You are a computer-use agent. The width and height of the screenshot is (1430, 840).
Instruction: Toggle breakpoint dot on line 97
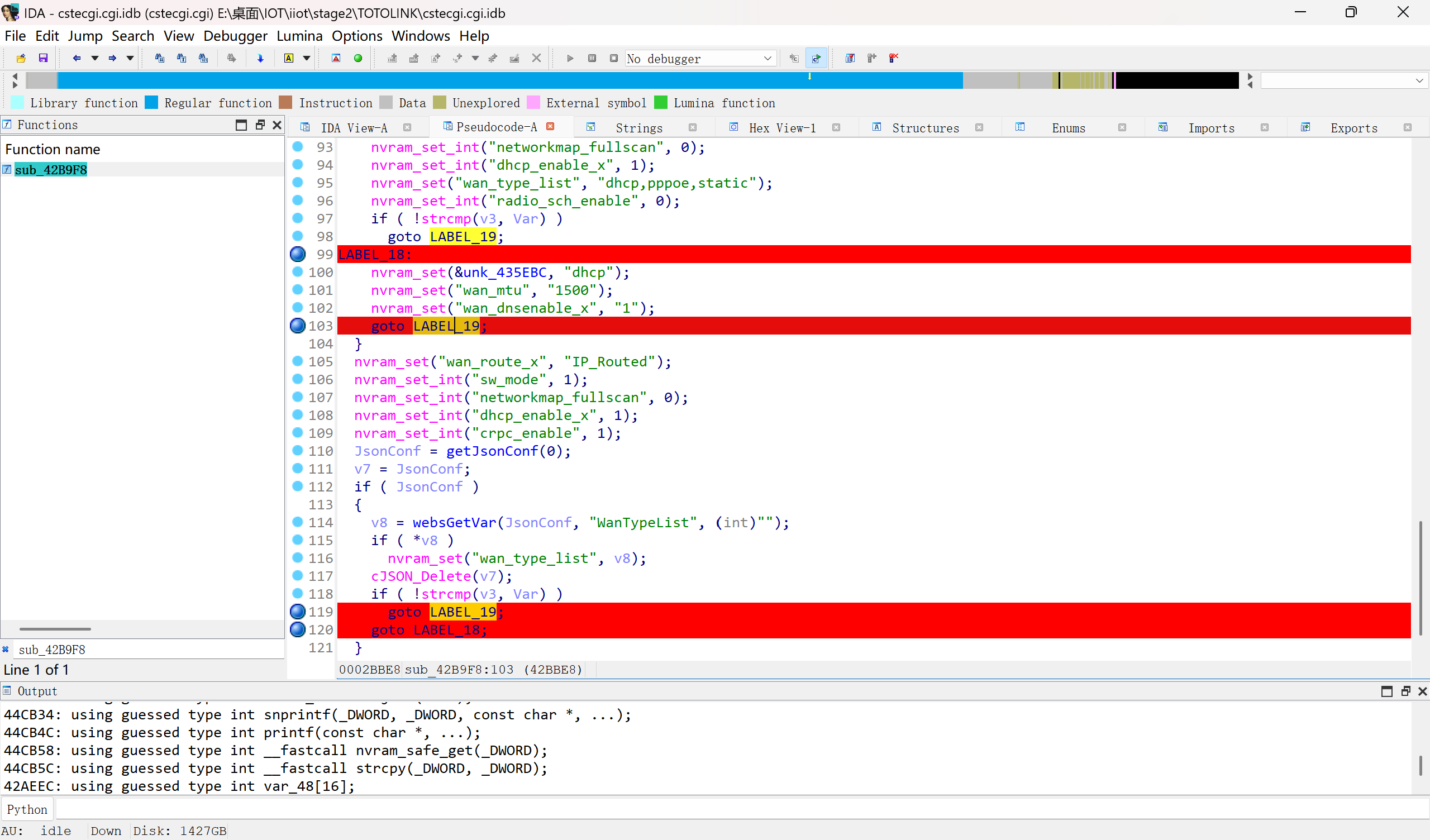[x=298, y=218]
